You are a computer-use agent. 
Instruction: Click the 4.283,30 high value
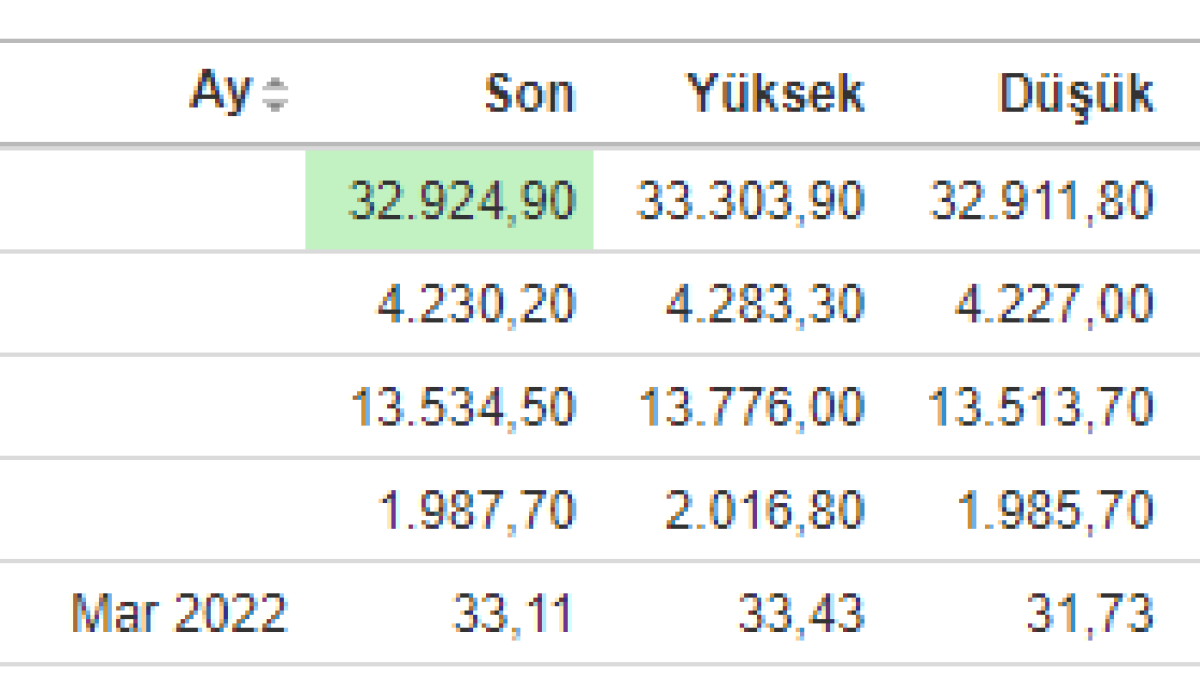pyautogui.click(x=764, y=305)
